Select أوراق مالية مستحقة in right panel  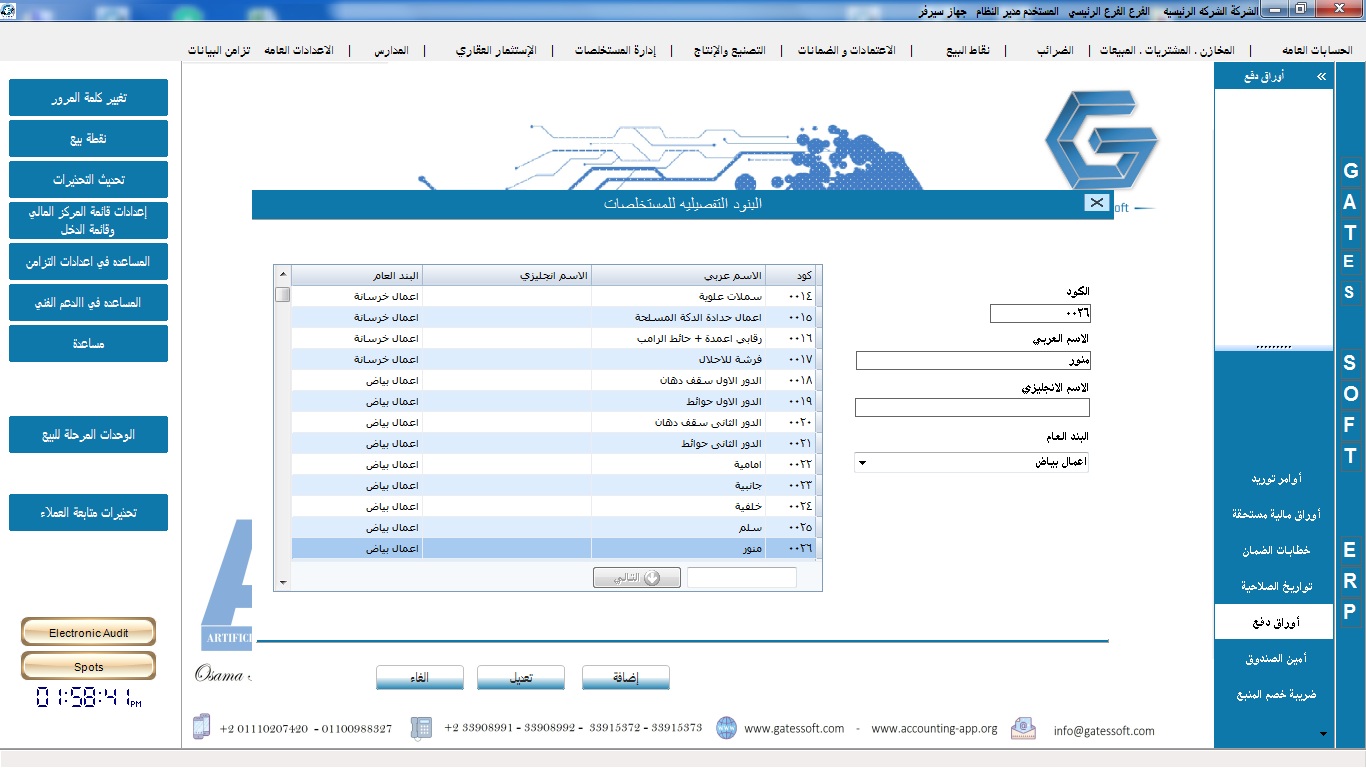pos(1276,515)
